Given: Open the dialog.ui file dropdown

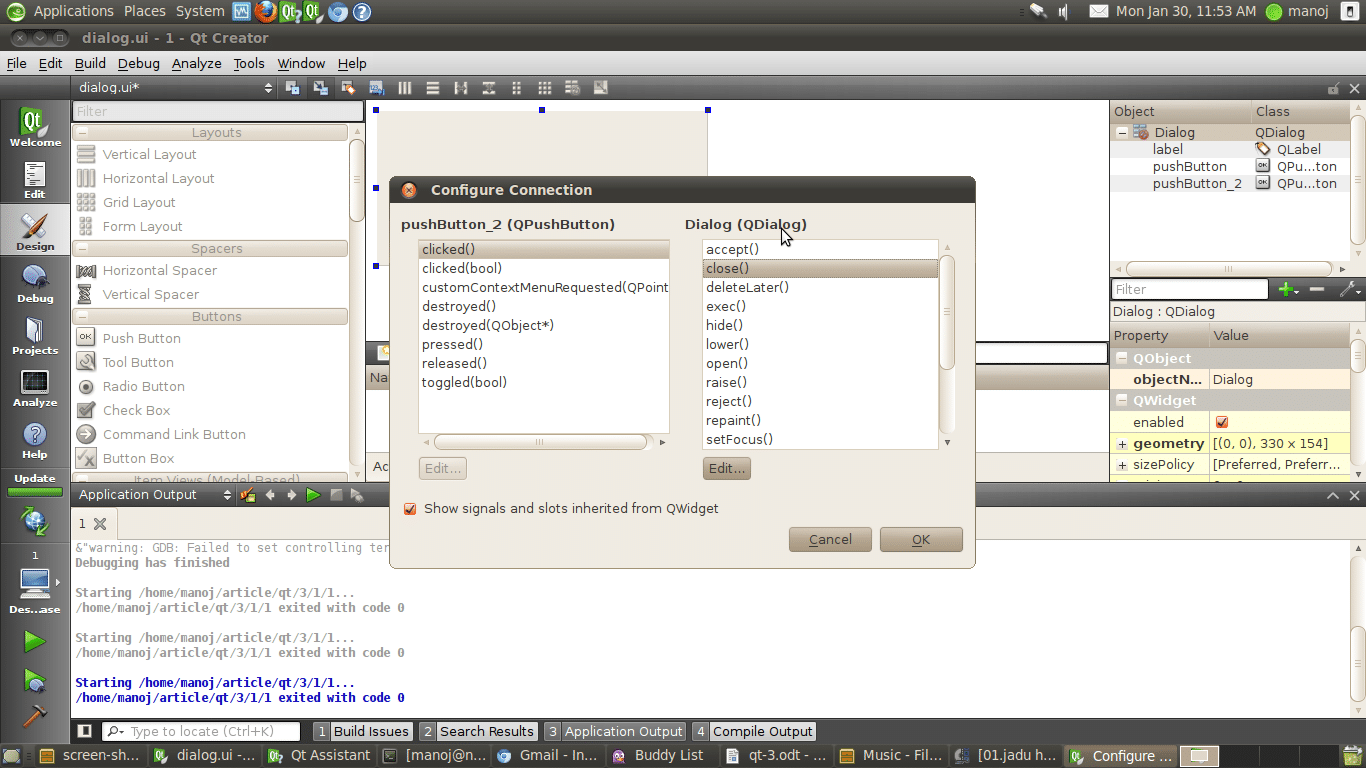Looking at the screenshot, I should coord(268,88).
